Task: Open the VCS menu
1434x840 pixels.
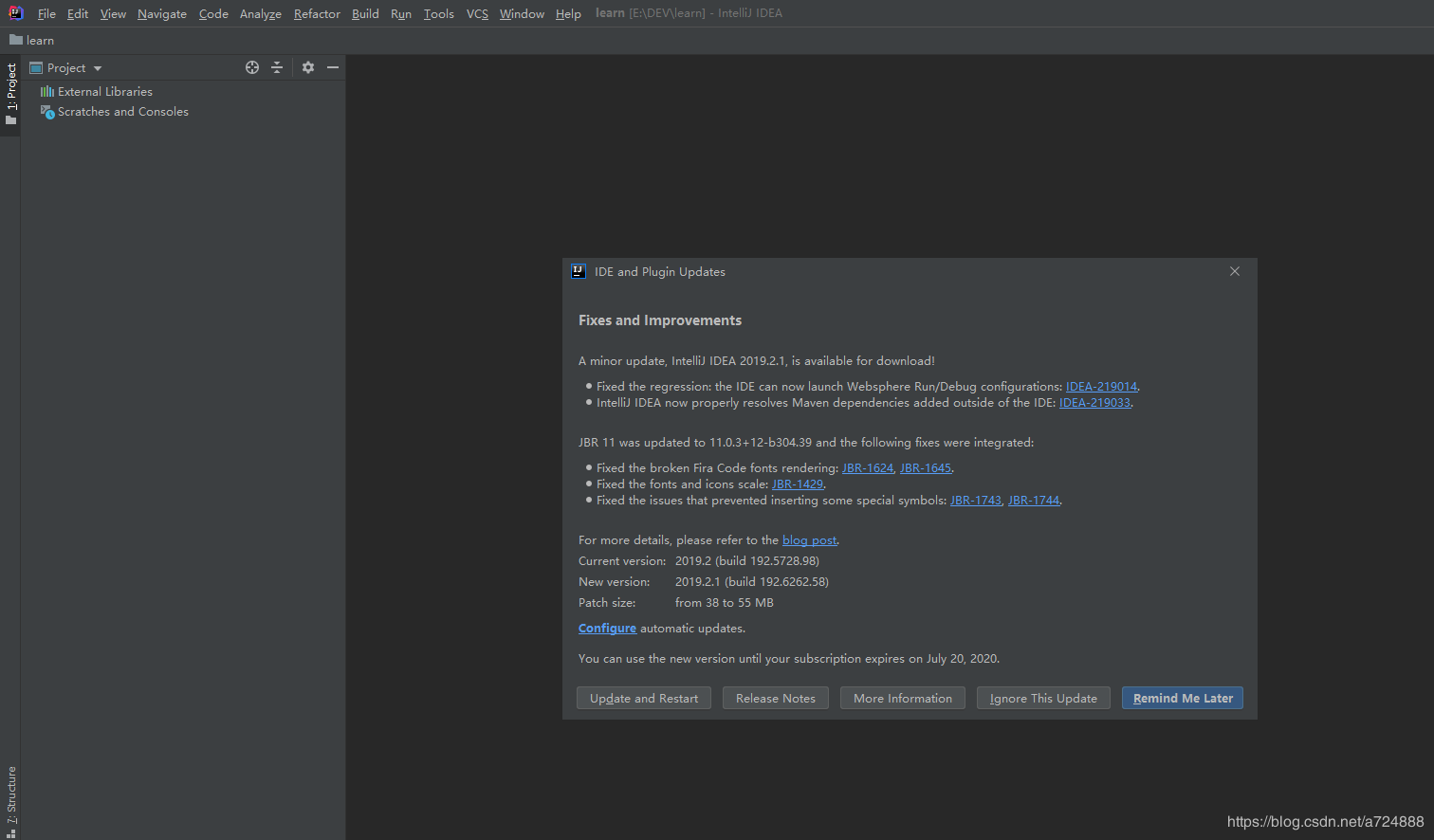Action: (x=477, y=13)
